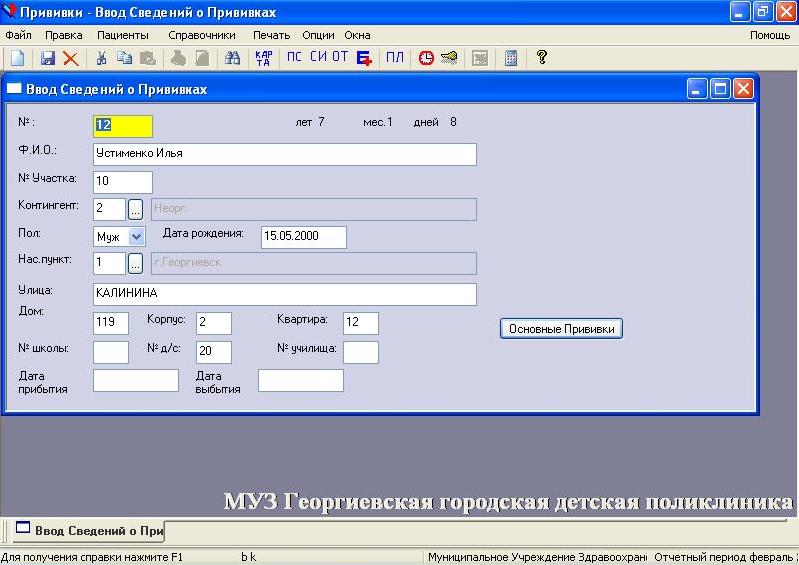
Task: Cut with the scissors toolbar icon
Action: [x=101, y=58]
